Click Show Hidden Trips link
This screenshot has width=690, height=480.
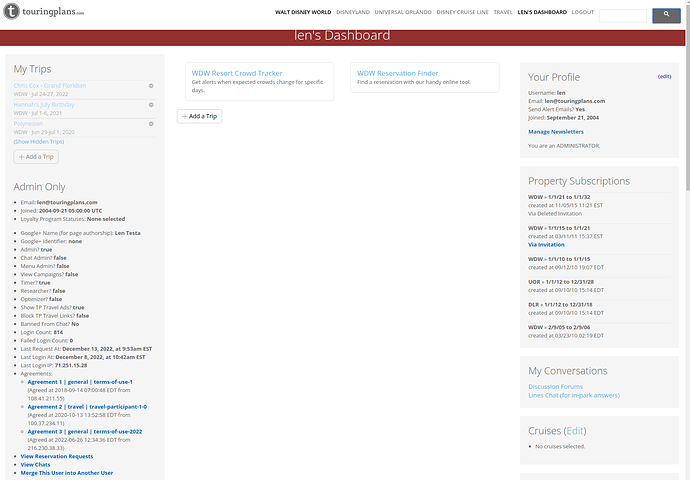point(39,142)
